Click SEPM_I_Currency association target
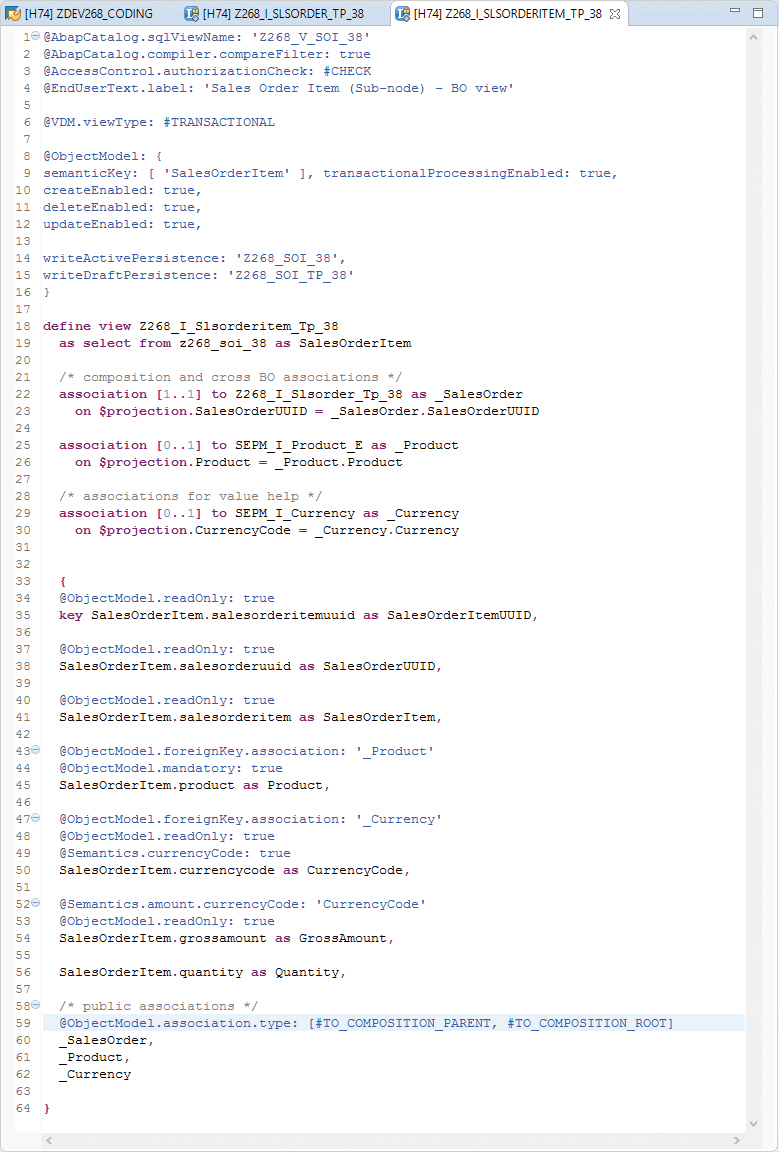The image size is (779, 1152). click(x=295, y=514)
